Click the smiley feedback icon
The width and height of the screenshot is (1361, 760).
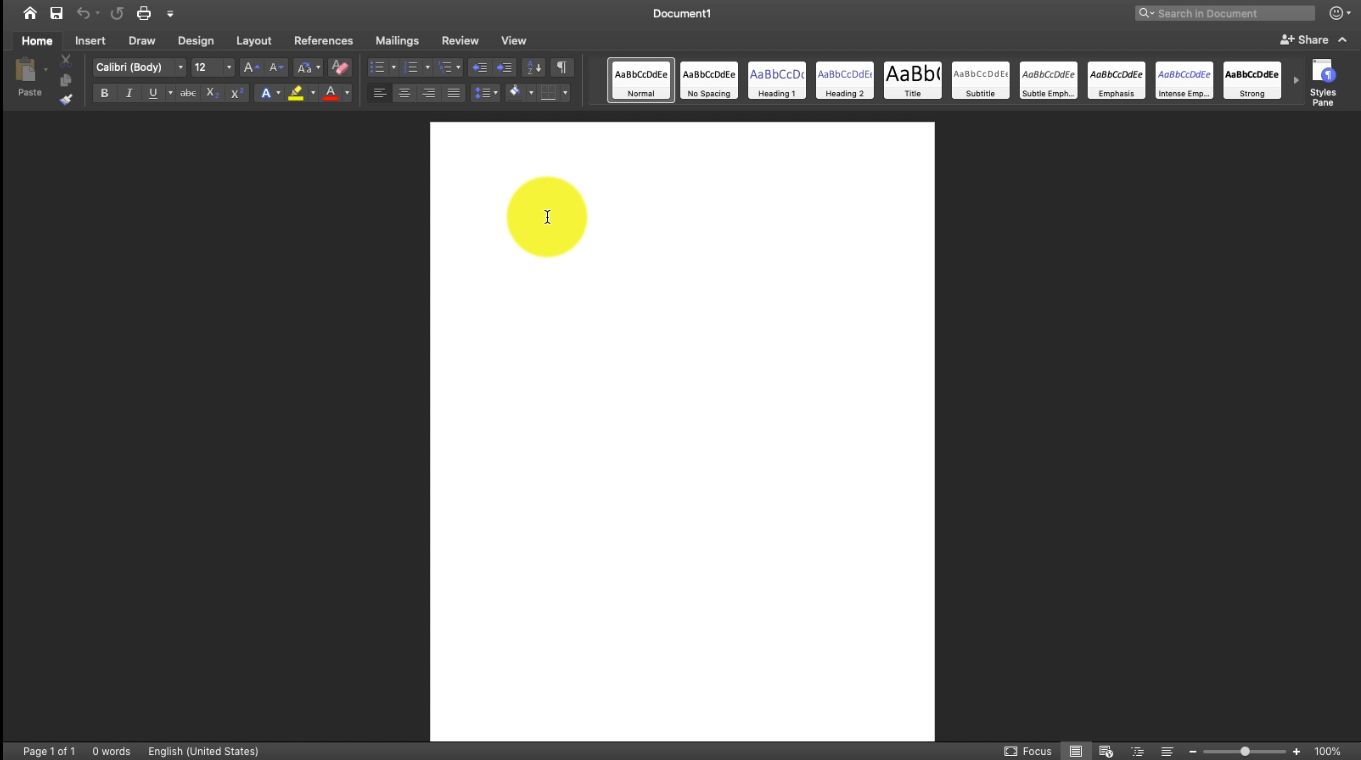tap(1335, 13)
